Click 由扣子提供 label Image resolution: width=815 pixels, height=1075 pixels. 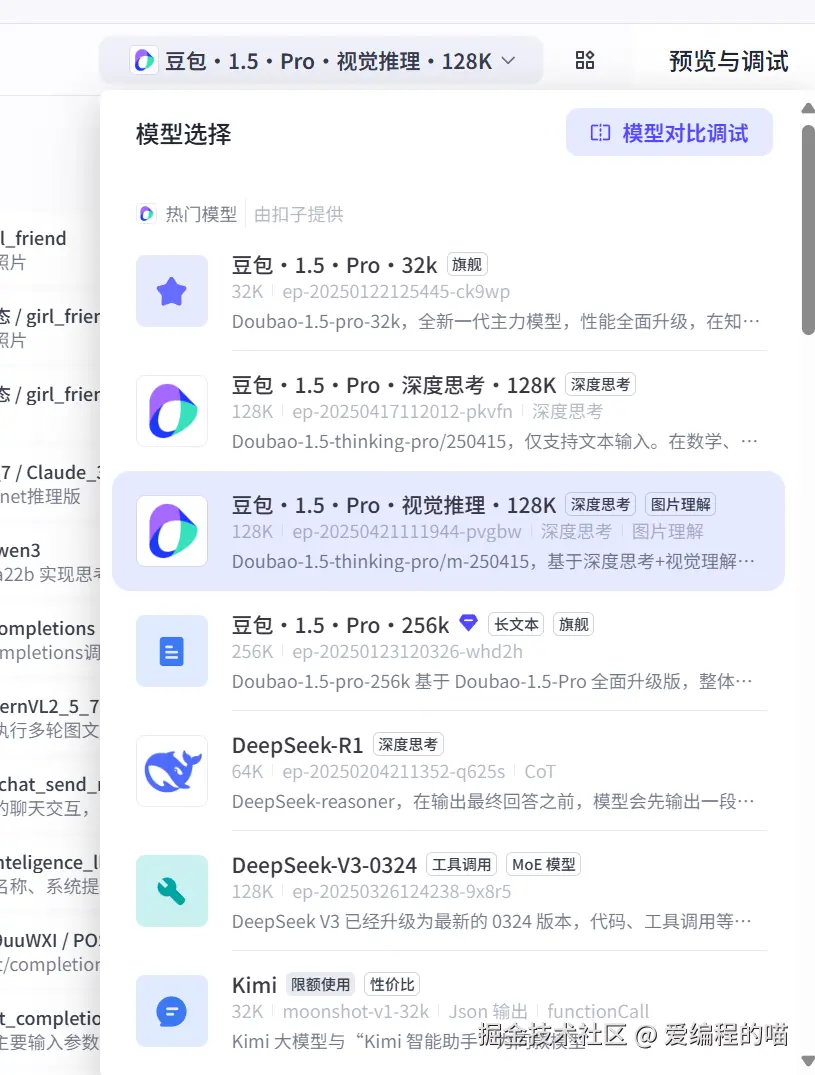(299, 214)
